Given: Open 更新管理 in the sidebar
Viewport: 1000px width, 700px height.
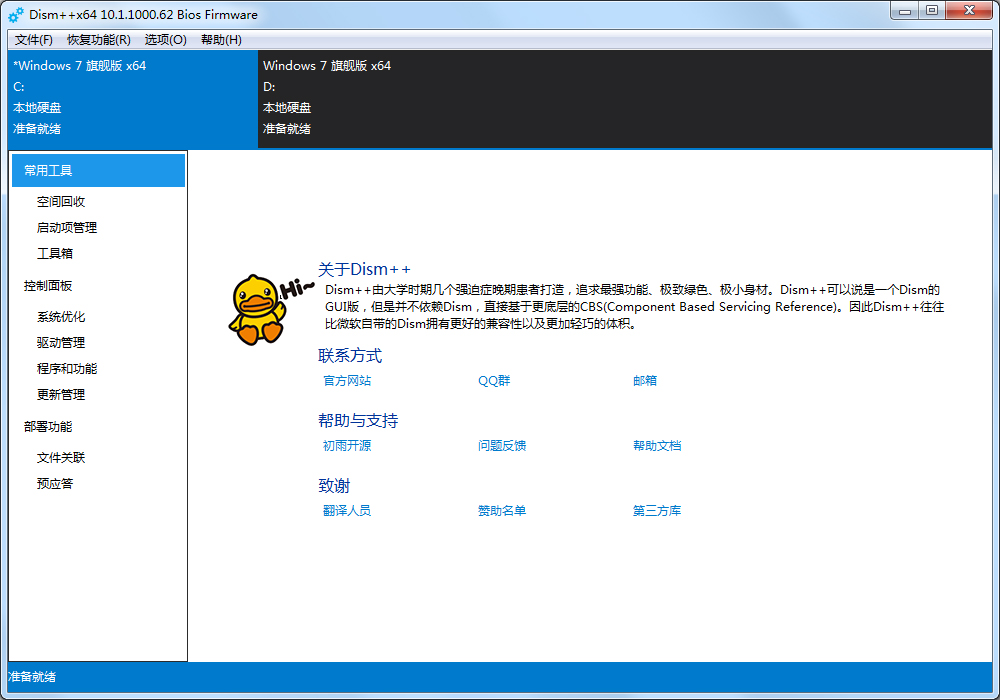Looking at the screenshot, I should pyautogui.click(x=61, y=395).
